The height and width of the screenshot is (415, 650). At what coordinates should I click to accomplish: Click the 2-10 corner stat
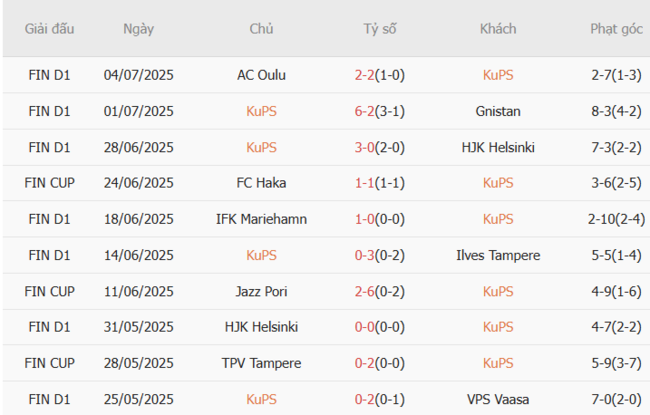(x=603, y=219)
